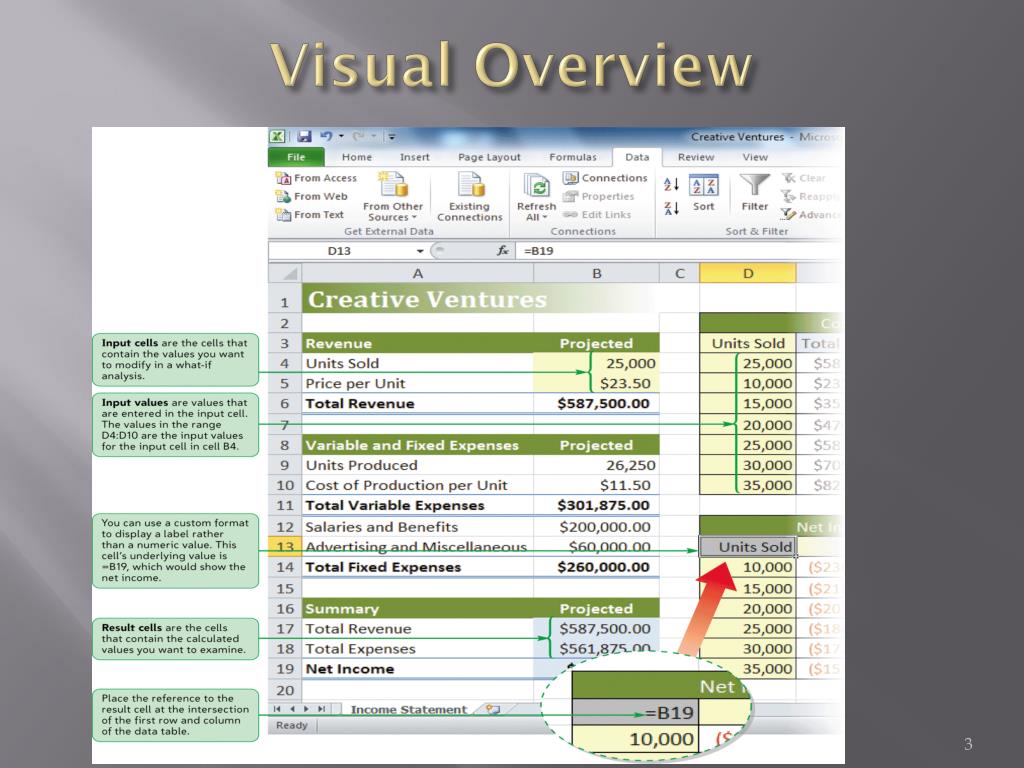The width and height of the screenshot is (1024, 768).
Task: Click the Reapply filter button
Action: (x=810, y=196)
